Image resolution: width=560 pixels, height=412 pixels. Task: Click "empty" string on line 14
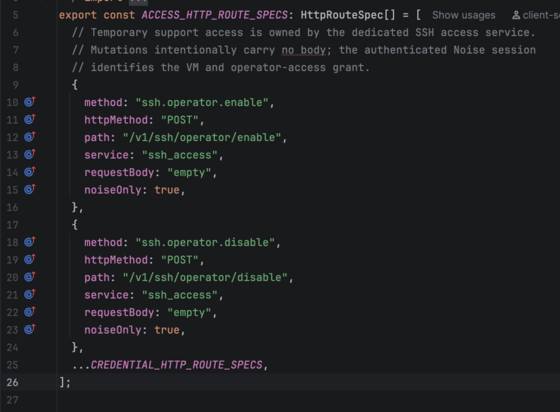(x=189, y=172)
